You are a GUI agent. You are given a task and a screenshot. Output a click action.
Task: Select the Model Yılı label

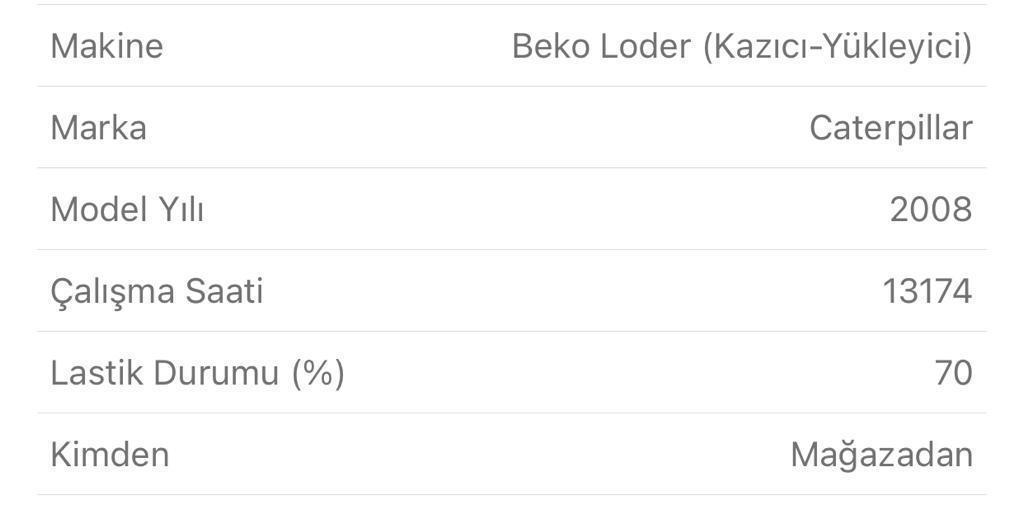[x=127, y=210]
